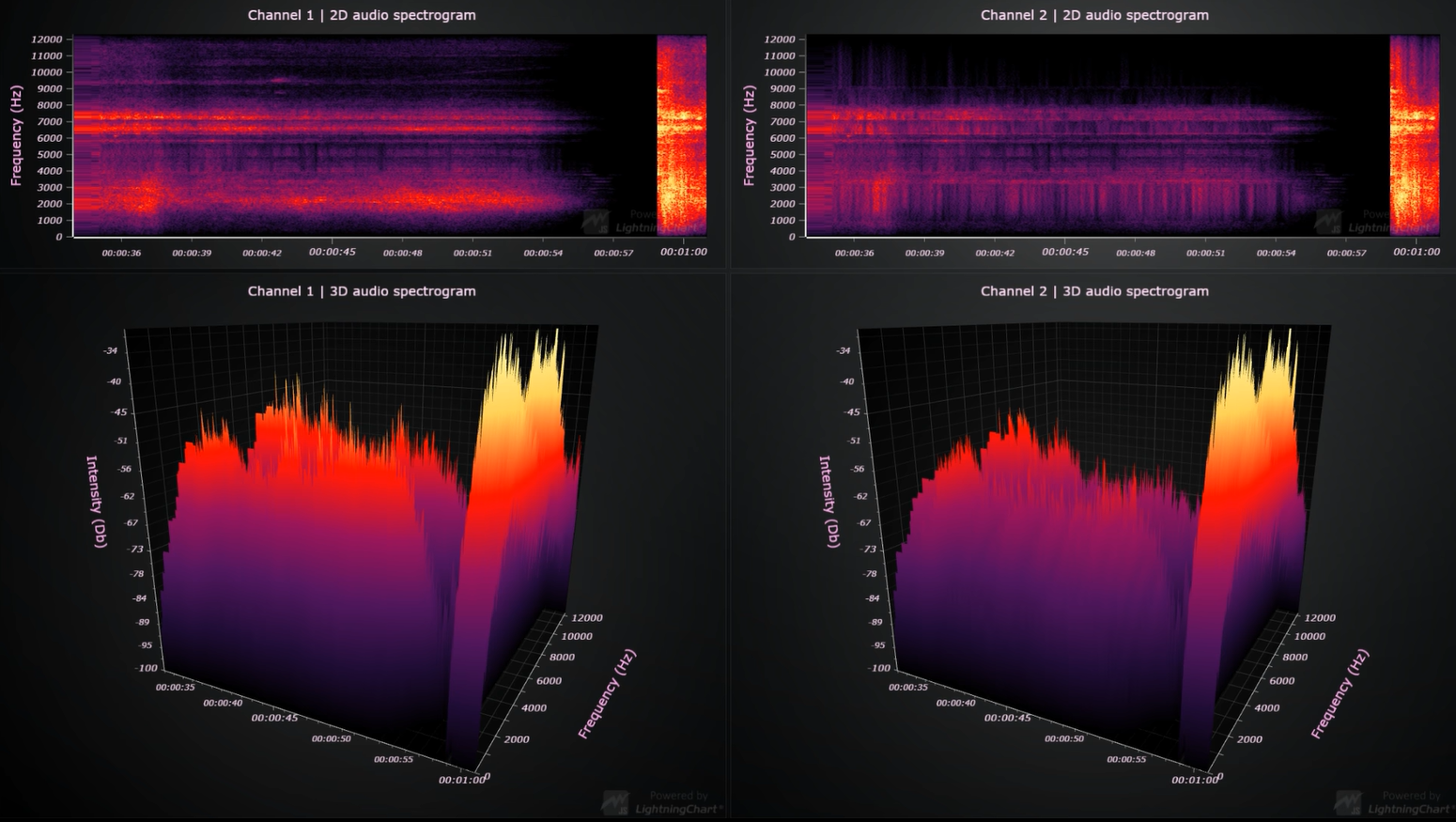The width and height of the screenshot is (1456, 822).
Task: Click the 00:00:35 time label on Channel 1 3D chart
Action: pyautogui.click(x=176, y=688)
